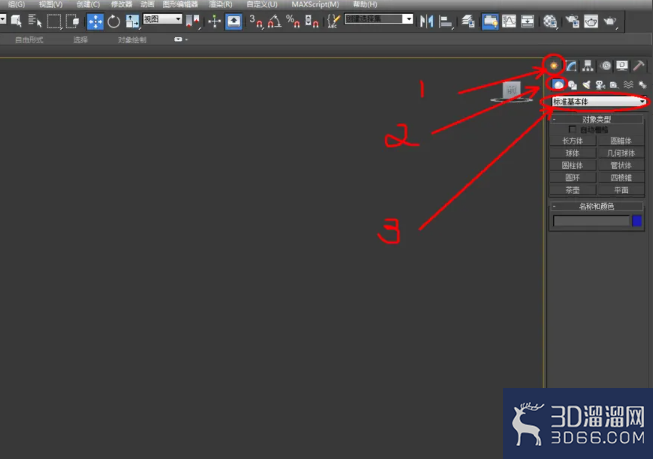
Task: Open the Motion command panel tab
Action: [x=606, y=65]
